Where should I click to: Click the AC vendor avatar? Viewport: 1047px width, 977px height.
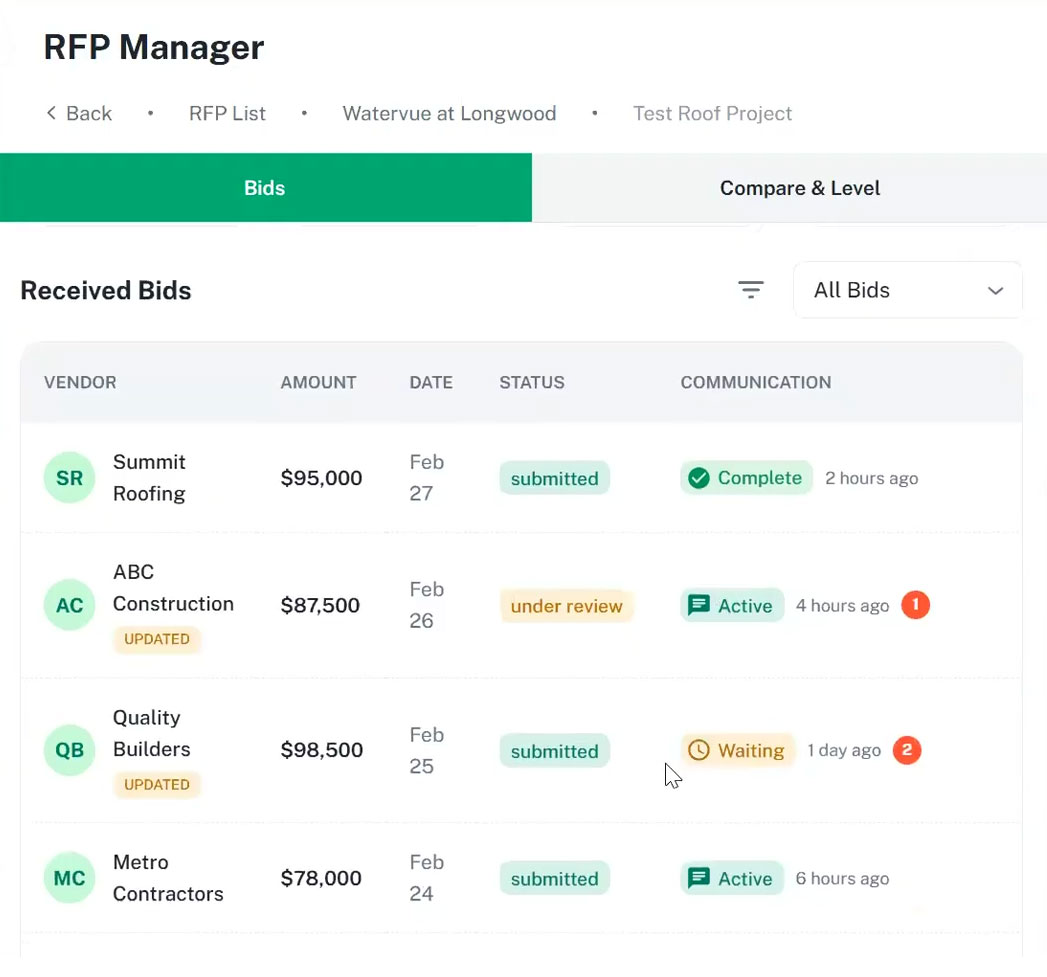(69, 605)
